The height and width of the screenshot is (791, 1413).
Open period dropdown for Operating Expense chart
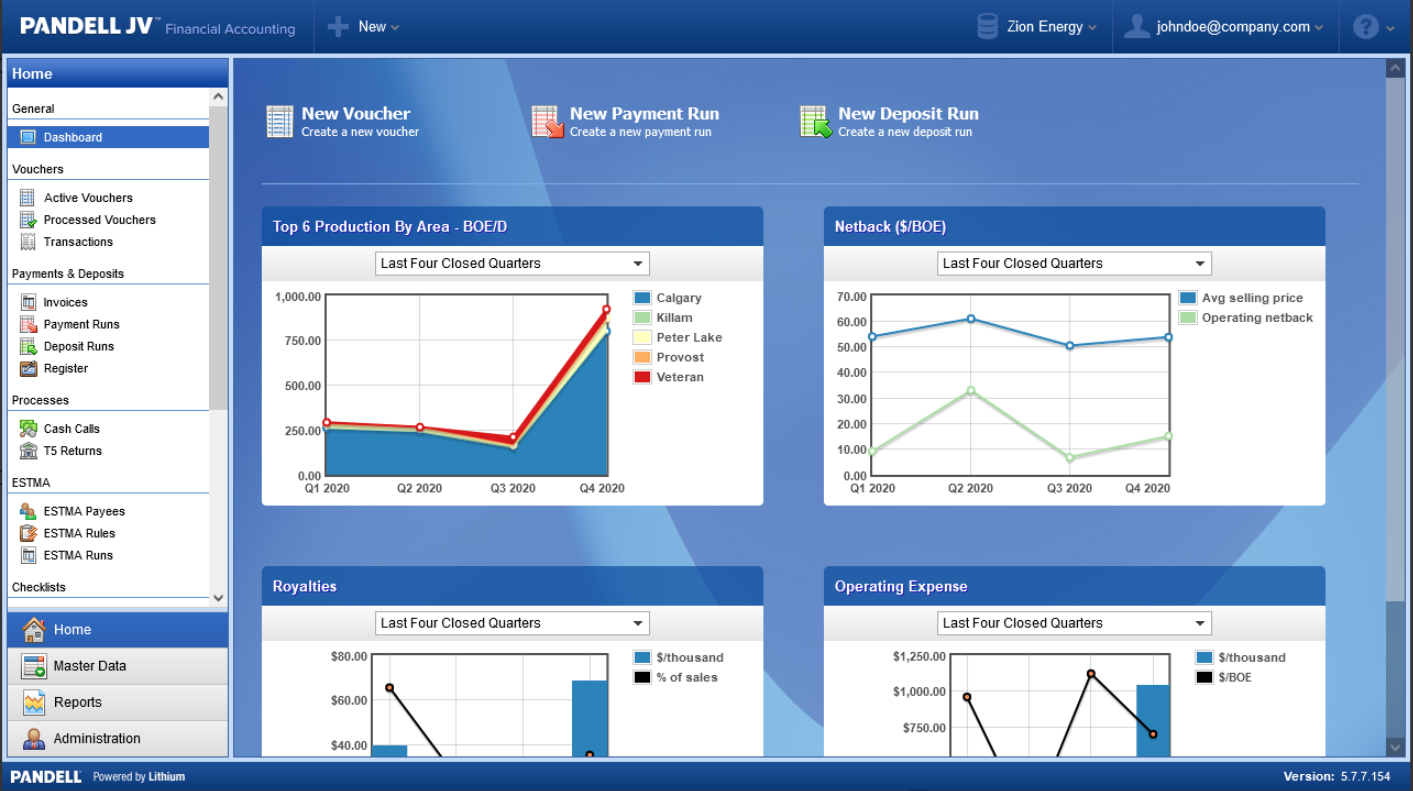coord(1074,623)
